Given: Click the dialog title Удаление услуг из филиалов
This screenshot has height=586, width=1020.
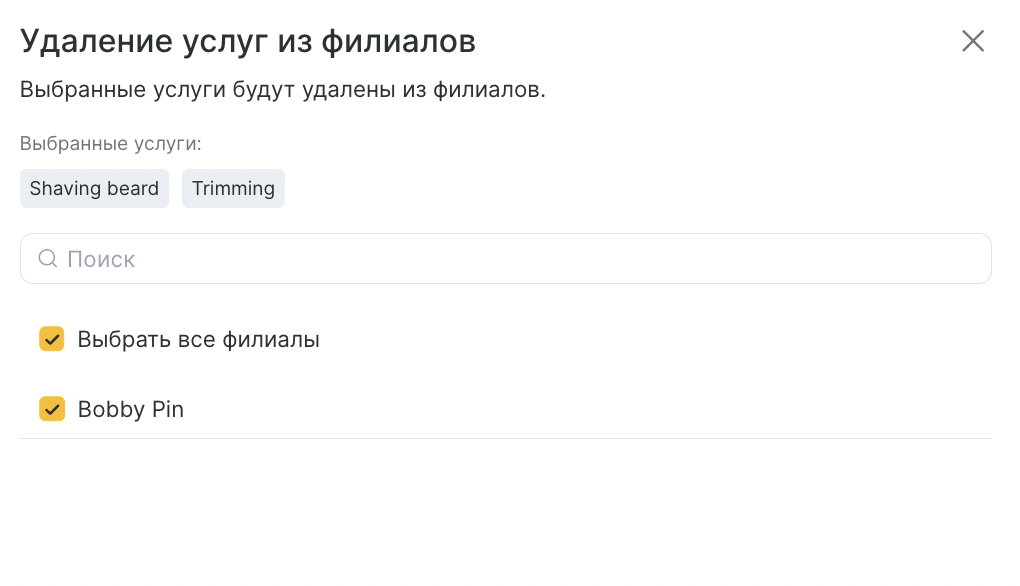Looking at the screenshot, I should click(248, 41).
